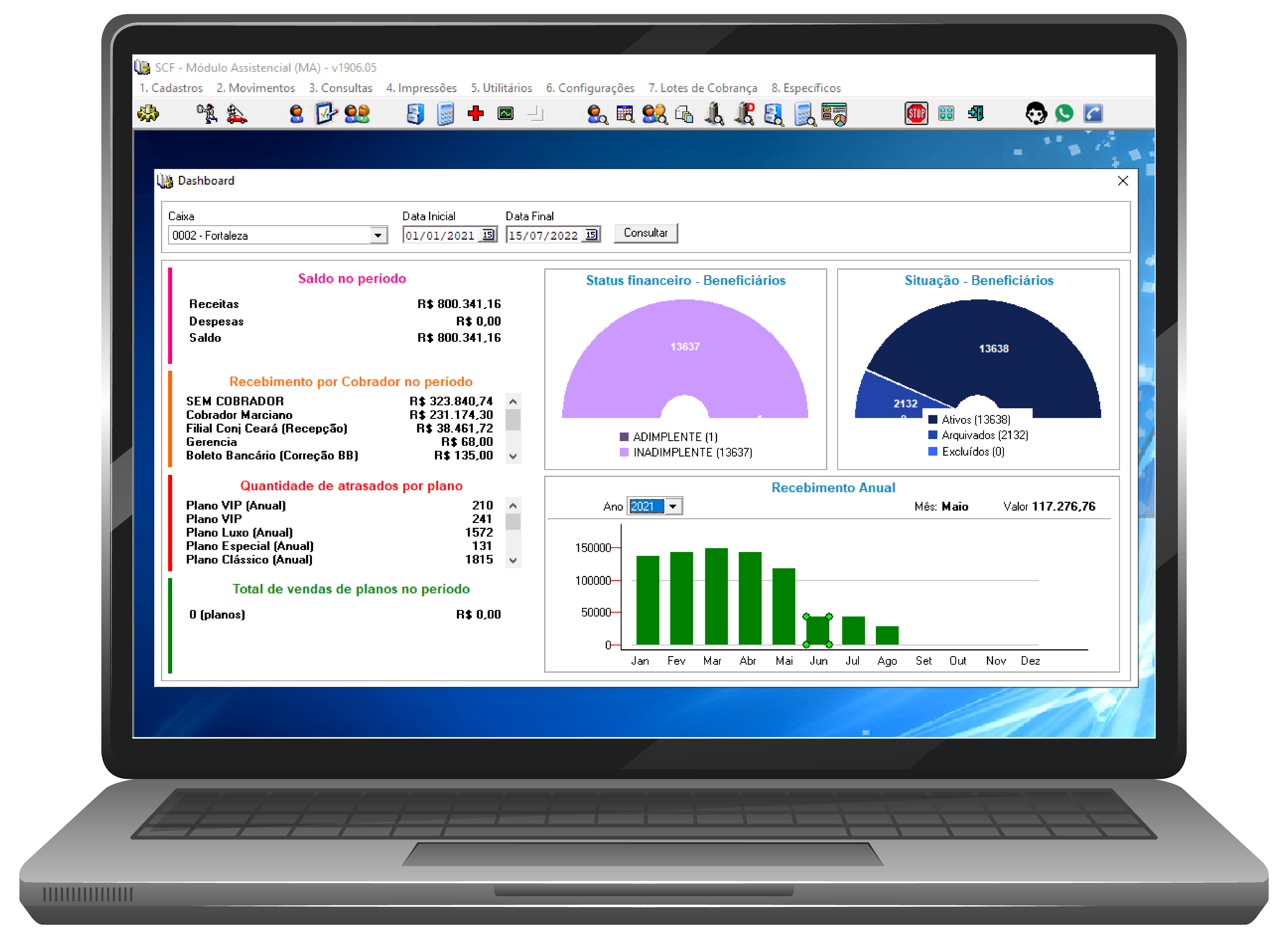The image size is (1288, 939).
Task: Open the 7. Lotes de Cobrança menu
Action: (x=703, y=88)
